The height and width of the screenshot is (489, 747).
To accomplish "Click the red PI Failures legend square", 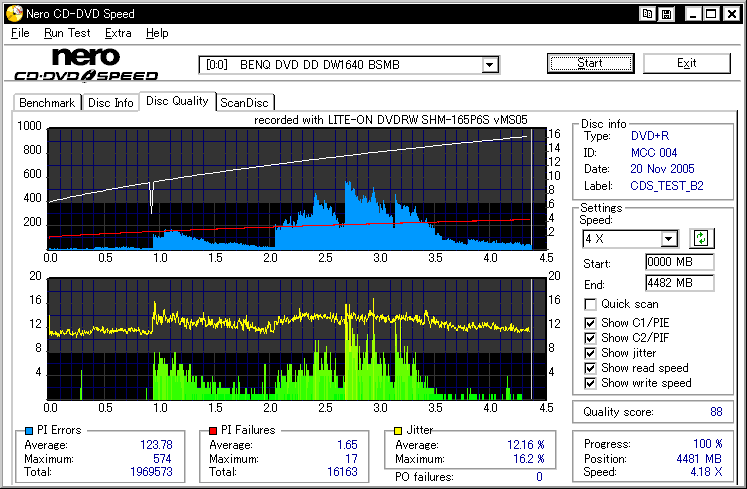I will (x=213, y=431).
